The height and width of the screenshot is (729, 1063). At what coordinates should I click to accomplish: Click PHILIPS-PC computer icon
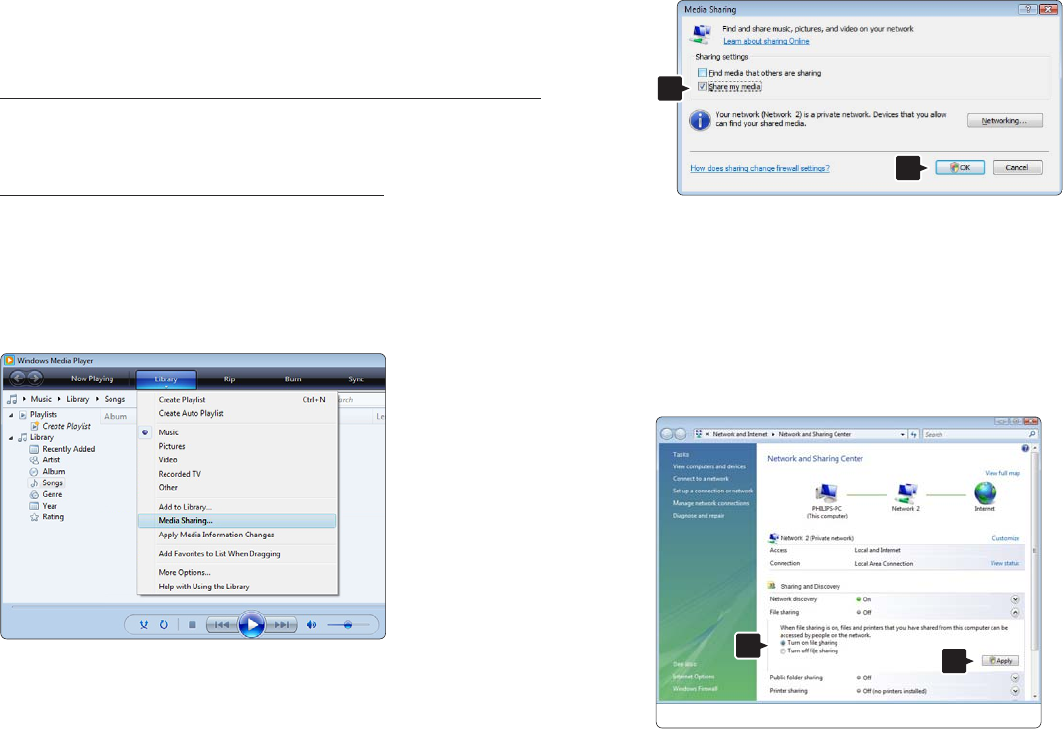(x=826, y=493)
